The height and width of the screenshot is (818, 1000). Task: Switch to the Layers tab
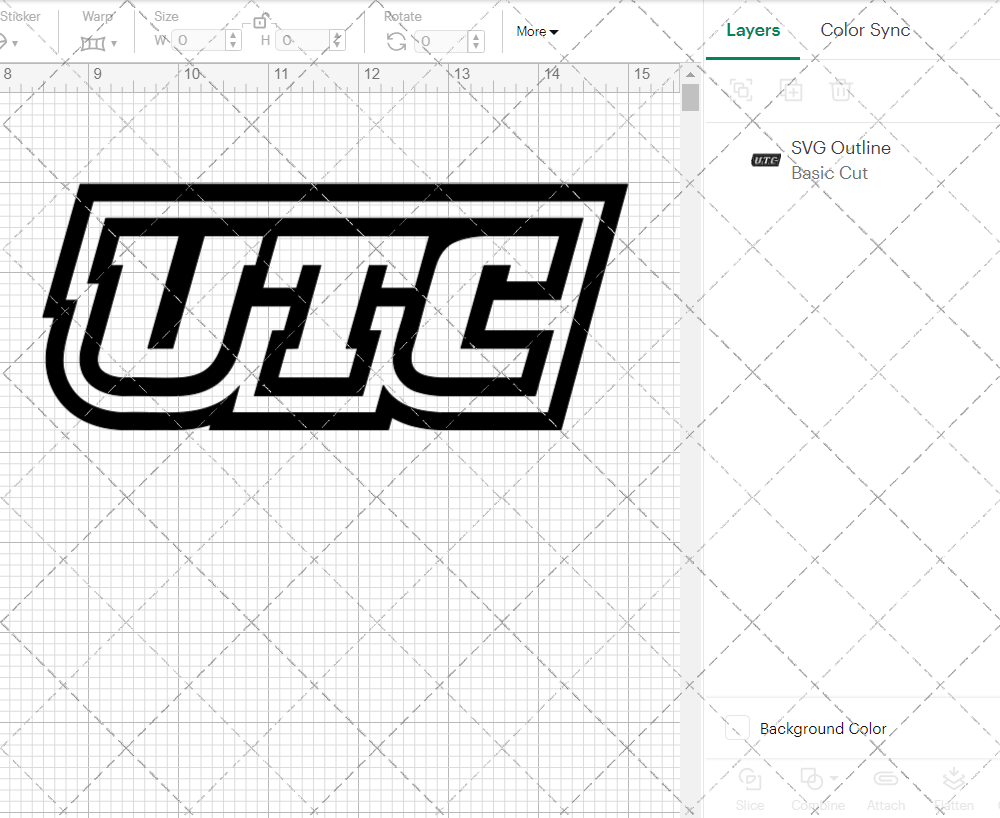tap(753, 30)
